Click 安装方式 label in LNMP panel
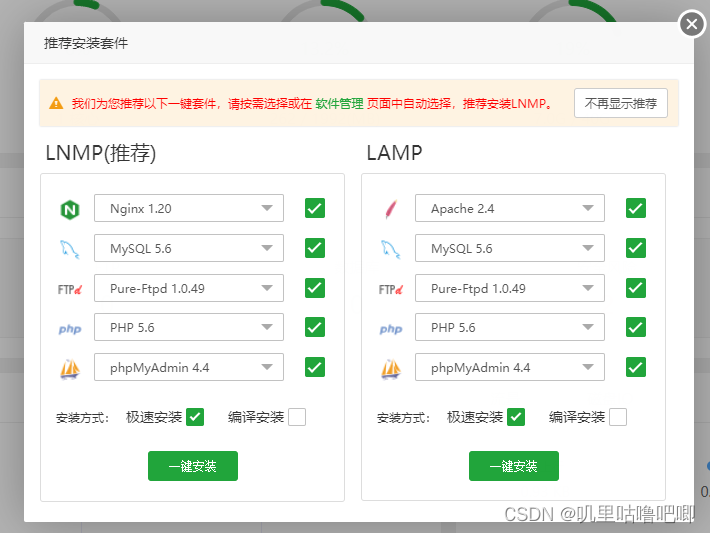The width and height of the screenshot is (710, 533). (82, 418)
